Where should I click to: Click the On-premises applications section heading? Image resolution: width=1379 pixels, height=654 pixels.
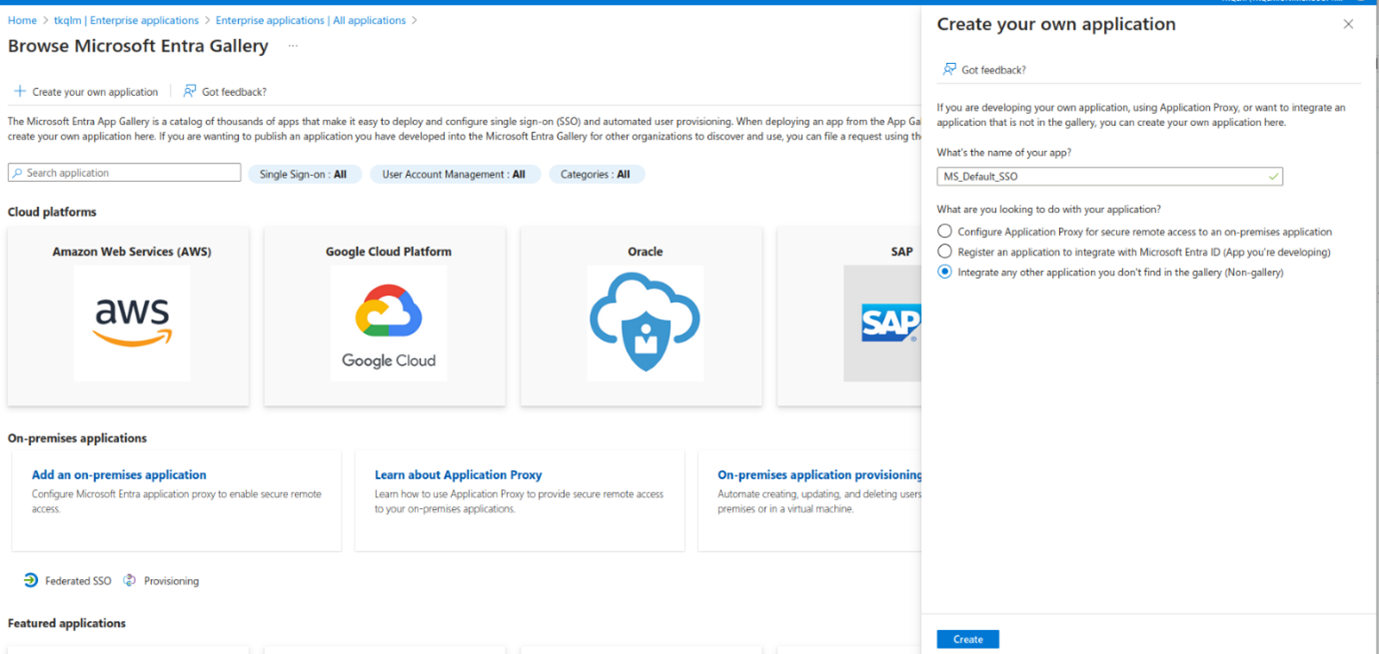[77, 438]
